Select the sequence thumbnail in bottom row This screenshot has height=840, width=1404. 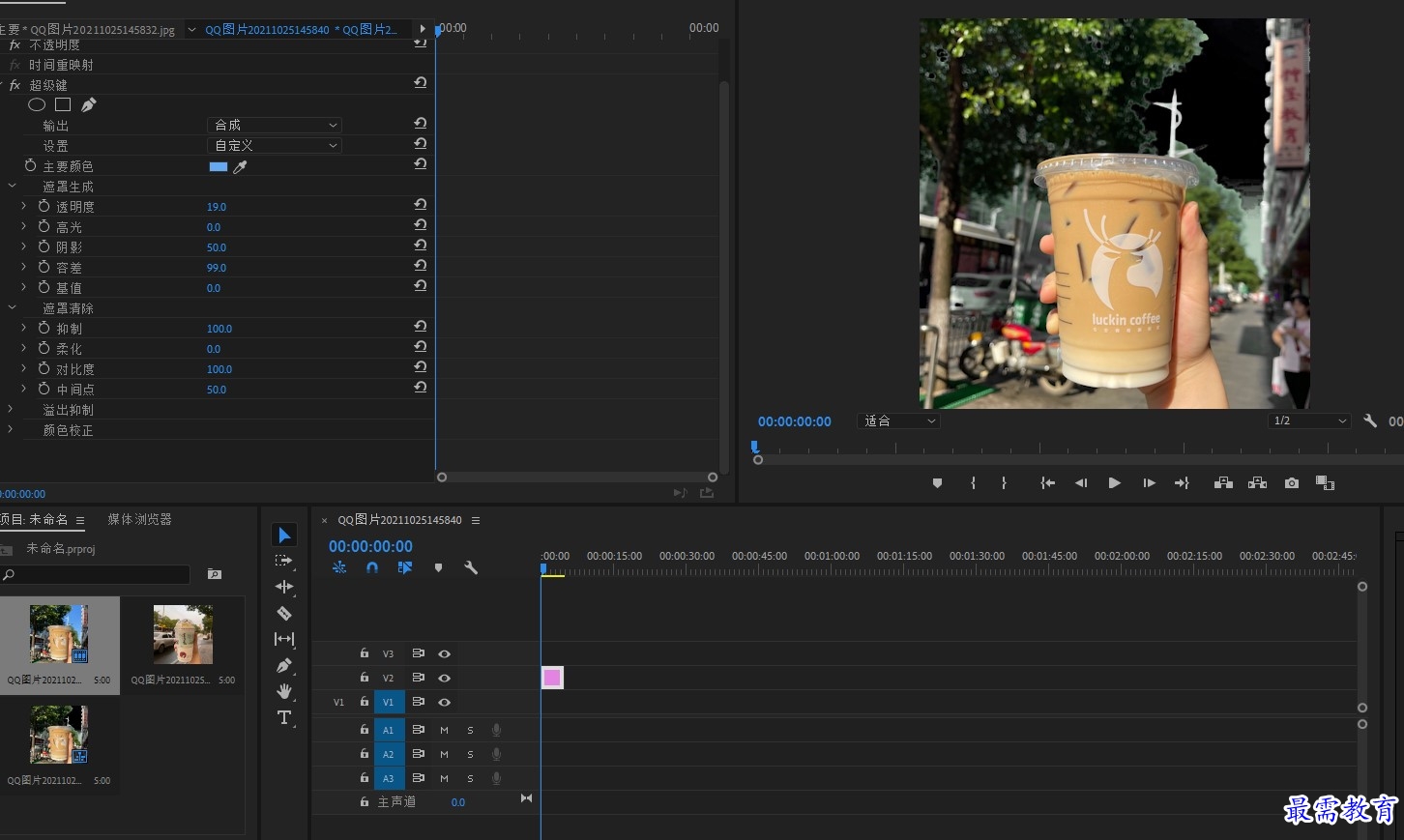pos(59,735)
